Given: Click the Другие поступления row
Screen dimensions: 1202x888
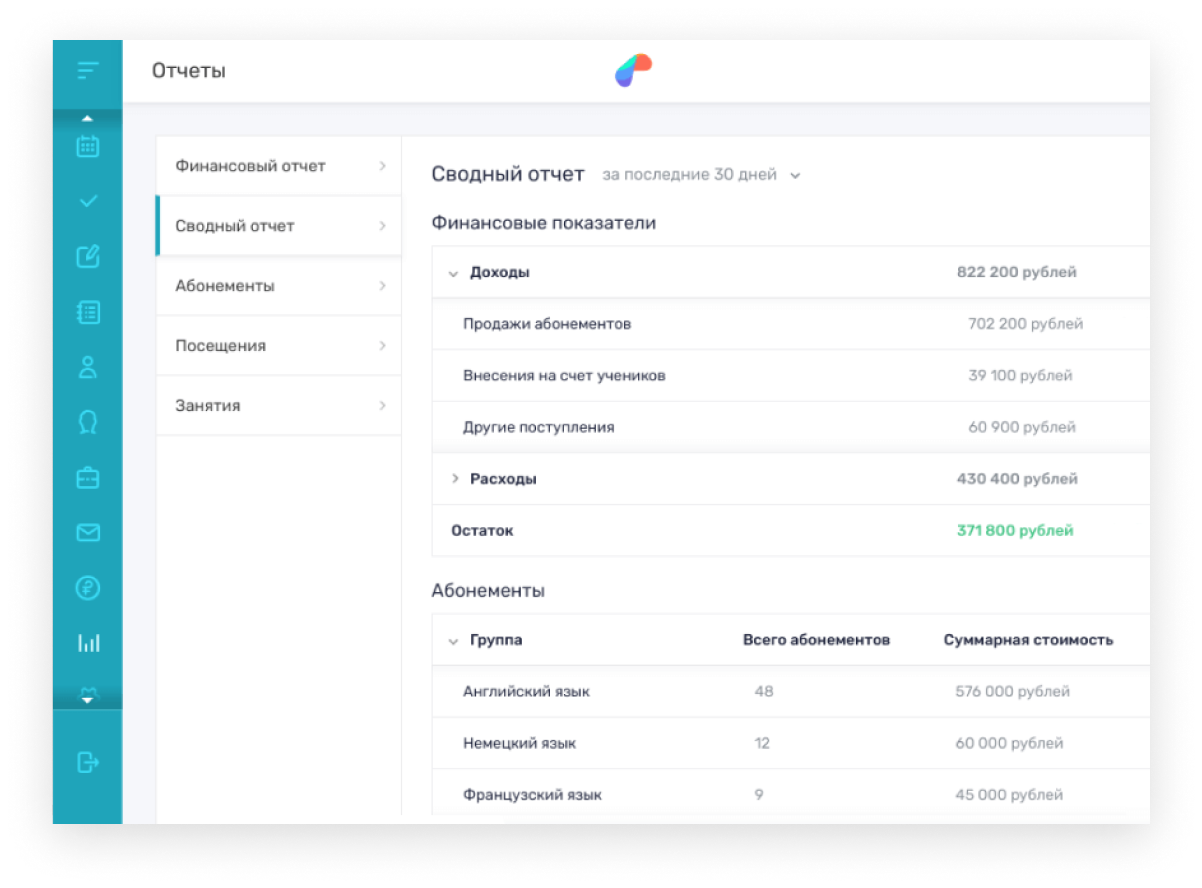Looking at the screenshot, I should point(791,427).
